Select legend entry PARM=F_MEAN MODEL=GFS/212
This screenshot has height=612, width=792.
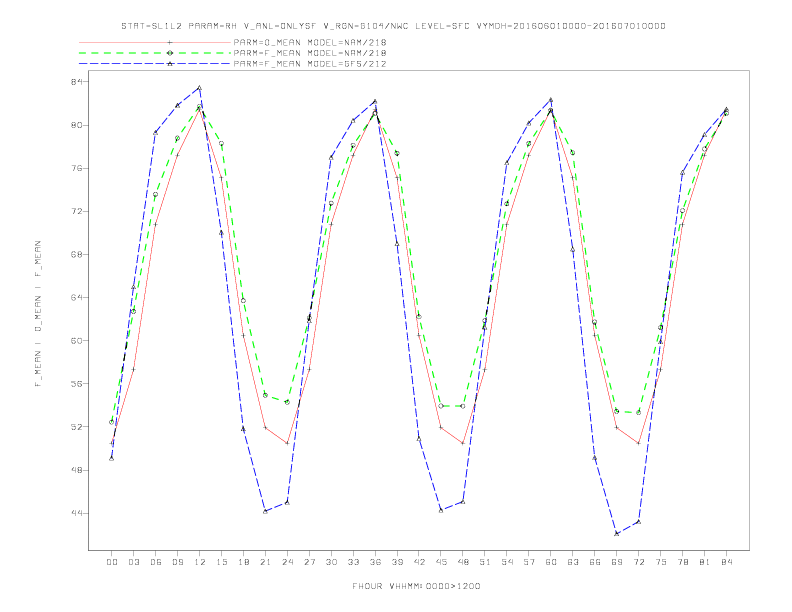tap(310, 64)
